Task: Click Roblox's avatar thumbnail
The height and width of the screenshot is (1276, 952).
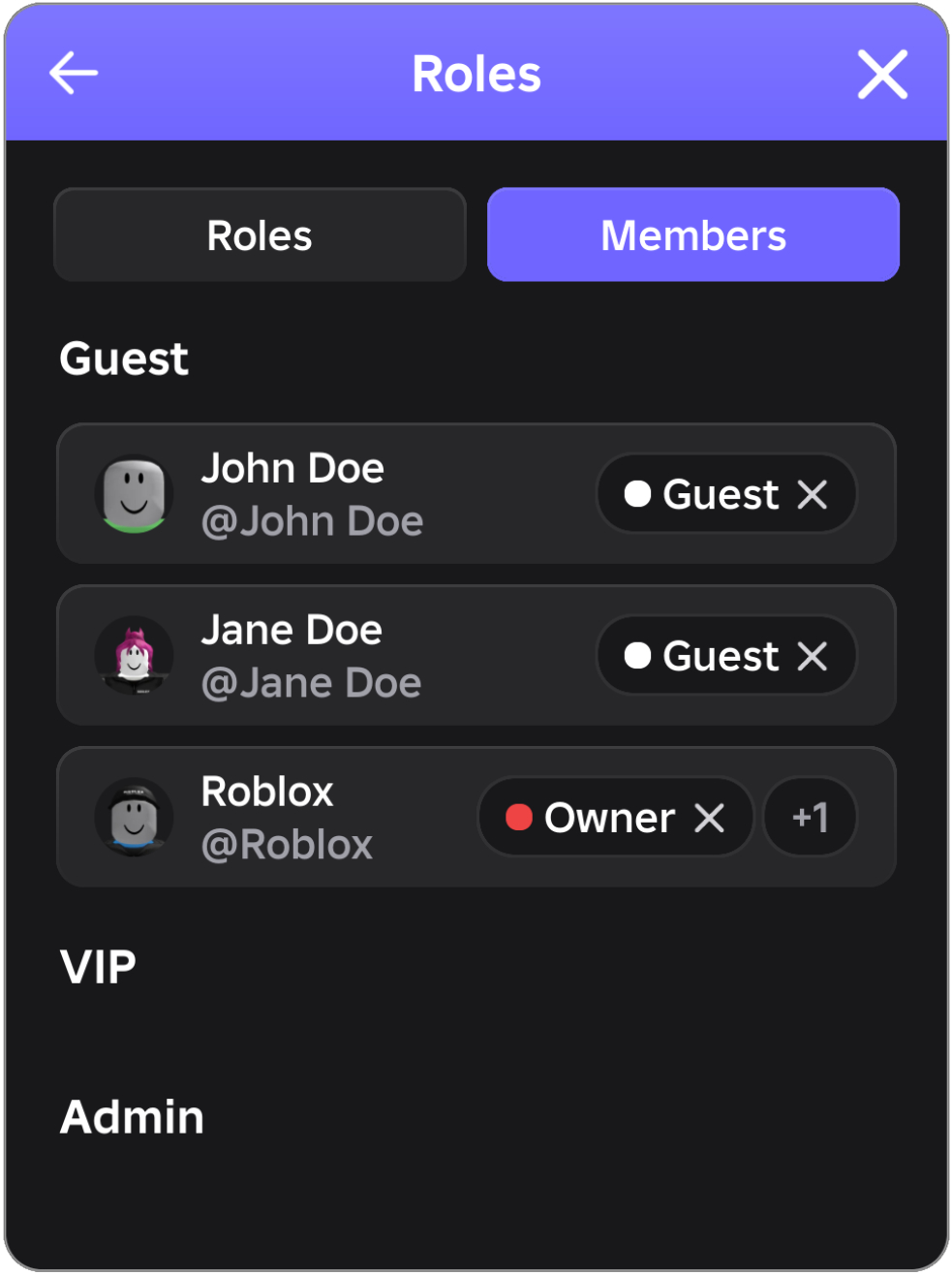Action: click(135, 818)
